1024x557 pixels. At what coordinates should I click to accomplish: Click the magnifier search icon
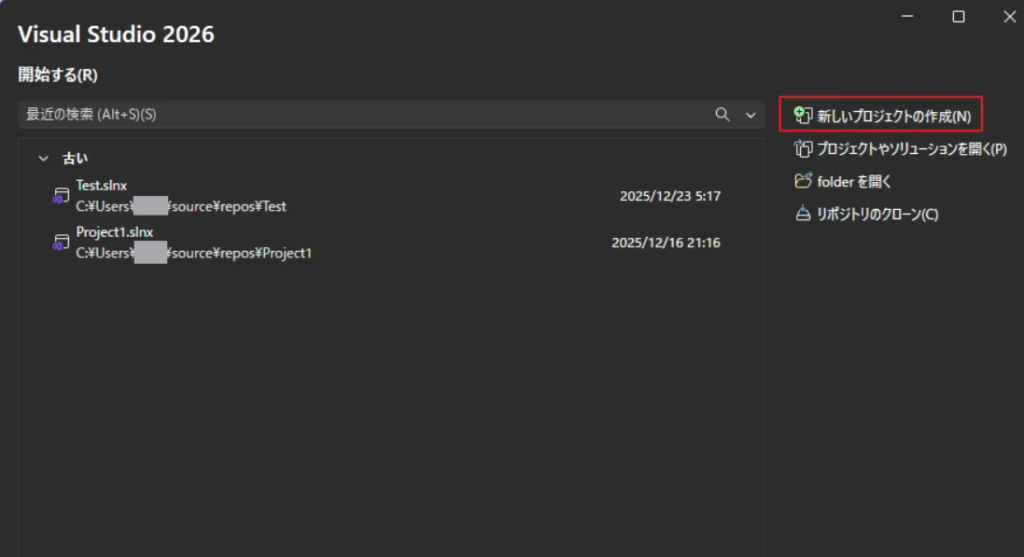[x=722, y=114]
